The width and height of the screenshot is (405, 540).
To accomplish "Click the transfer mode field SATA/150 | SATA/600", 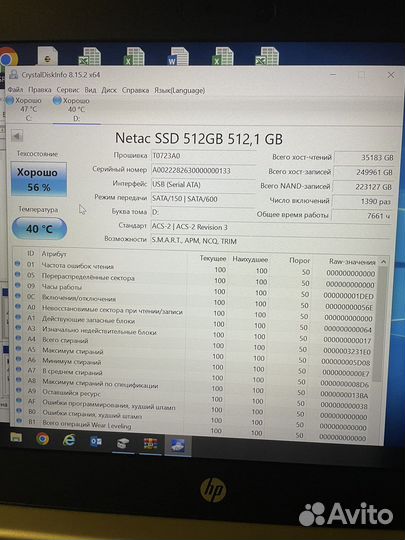I will (203, 199).
